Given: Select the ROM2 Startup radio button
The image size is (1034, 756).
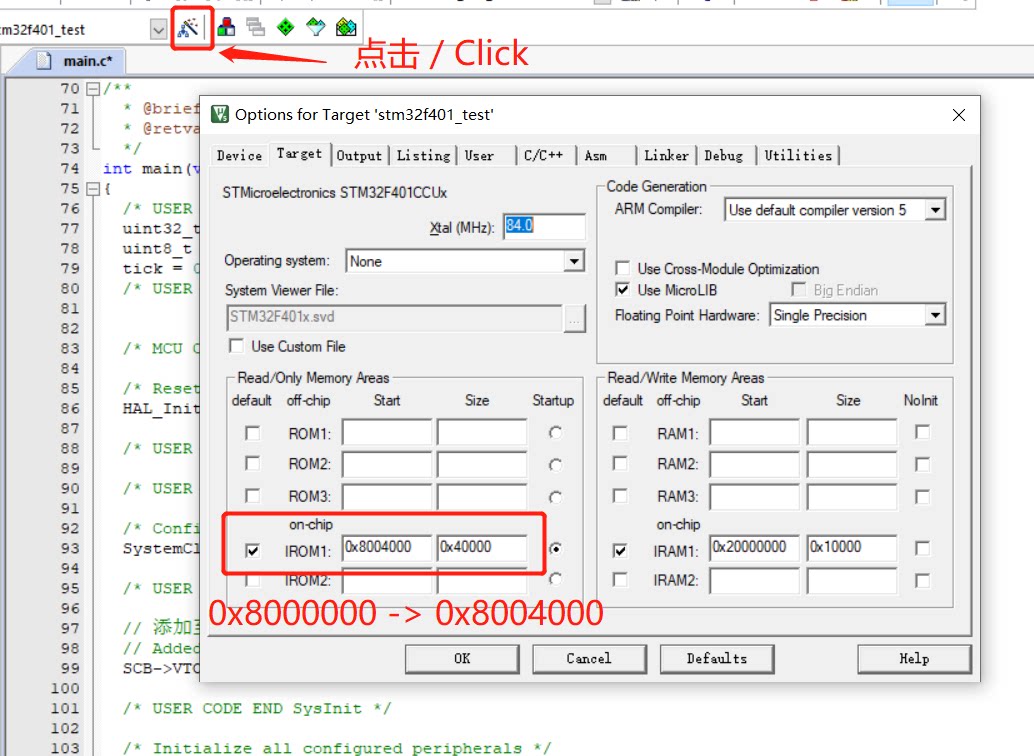Looking at the screenshot, I should (x=555, y=465).
